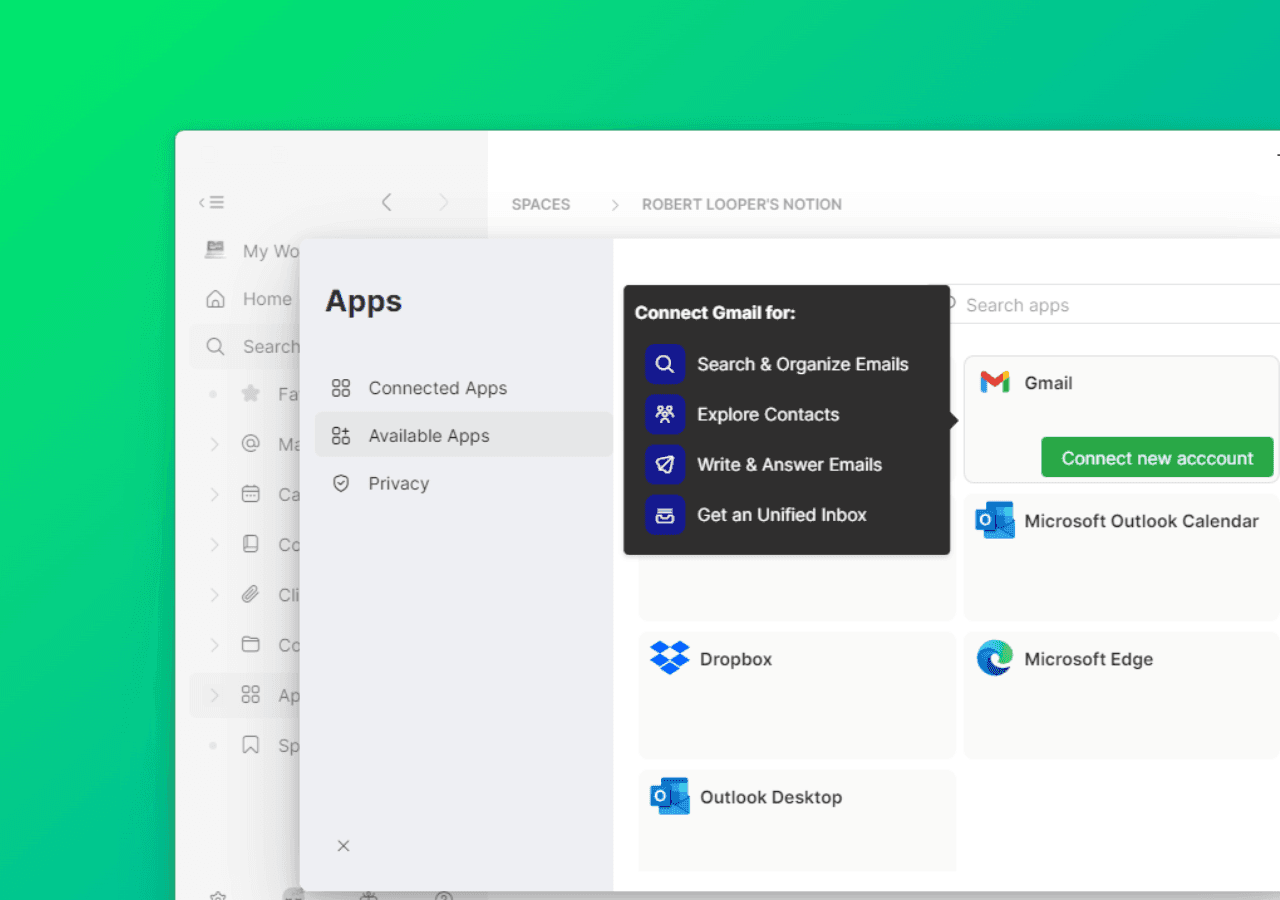Click the Calendar icon in sidebar

[x=251, y=494]
